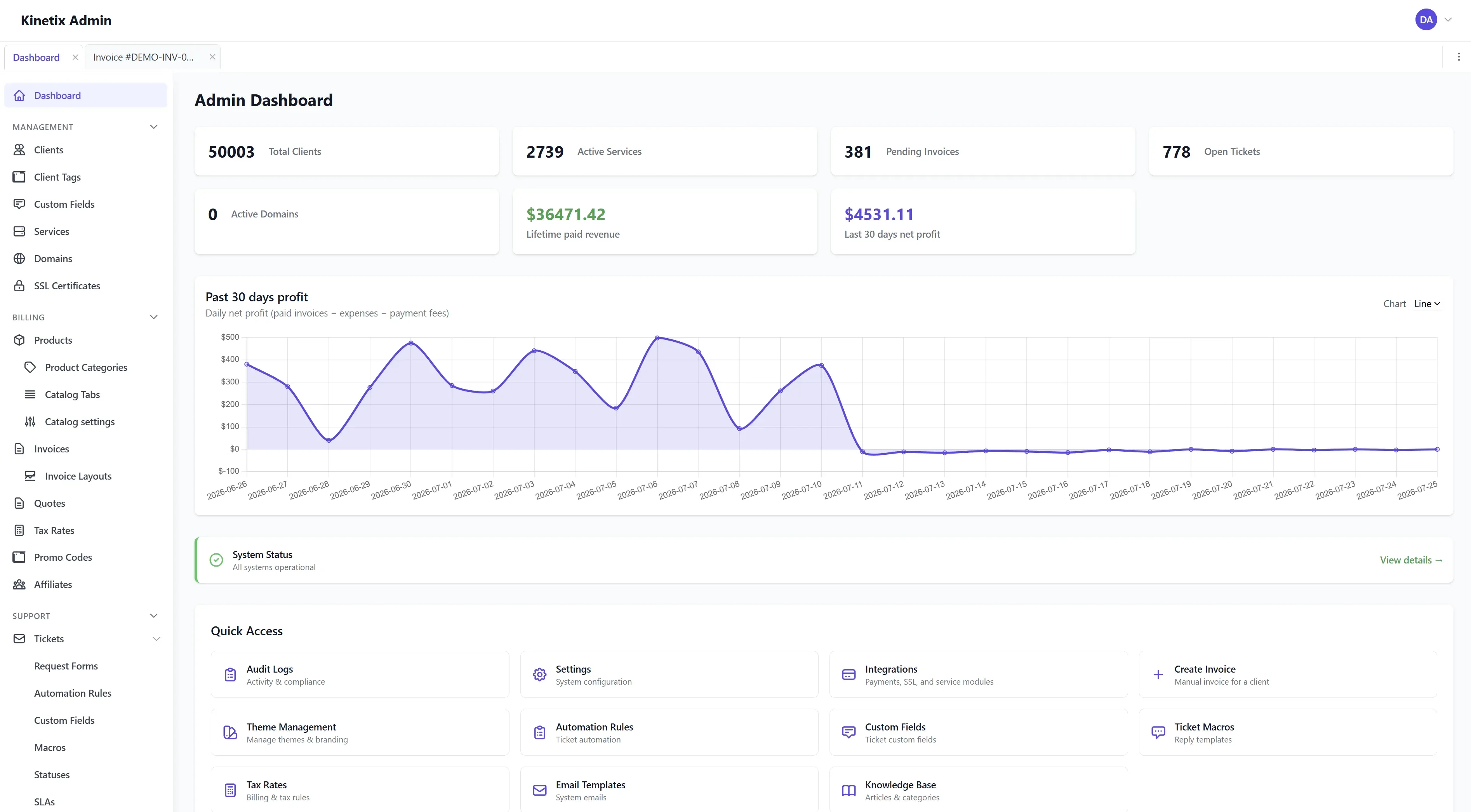Screen dimensions: 1471x812
Task: Click the Catalog settings sliders icon
Action: [x=30, y=421]
